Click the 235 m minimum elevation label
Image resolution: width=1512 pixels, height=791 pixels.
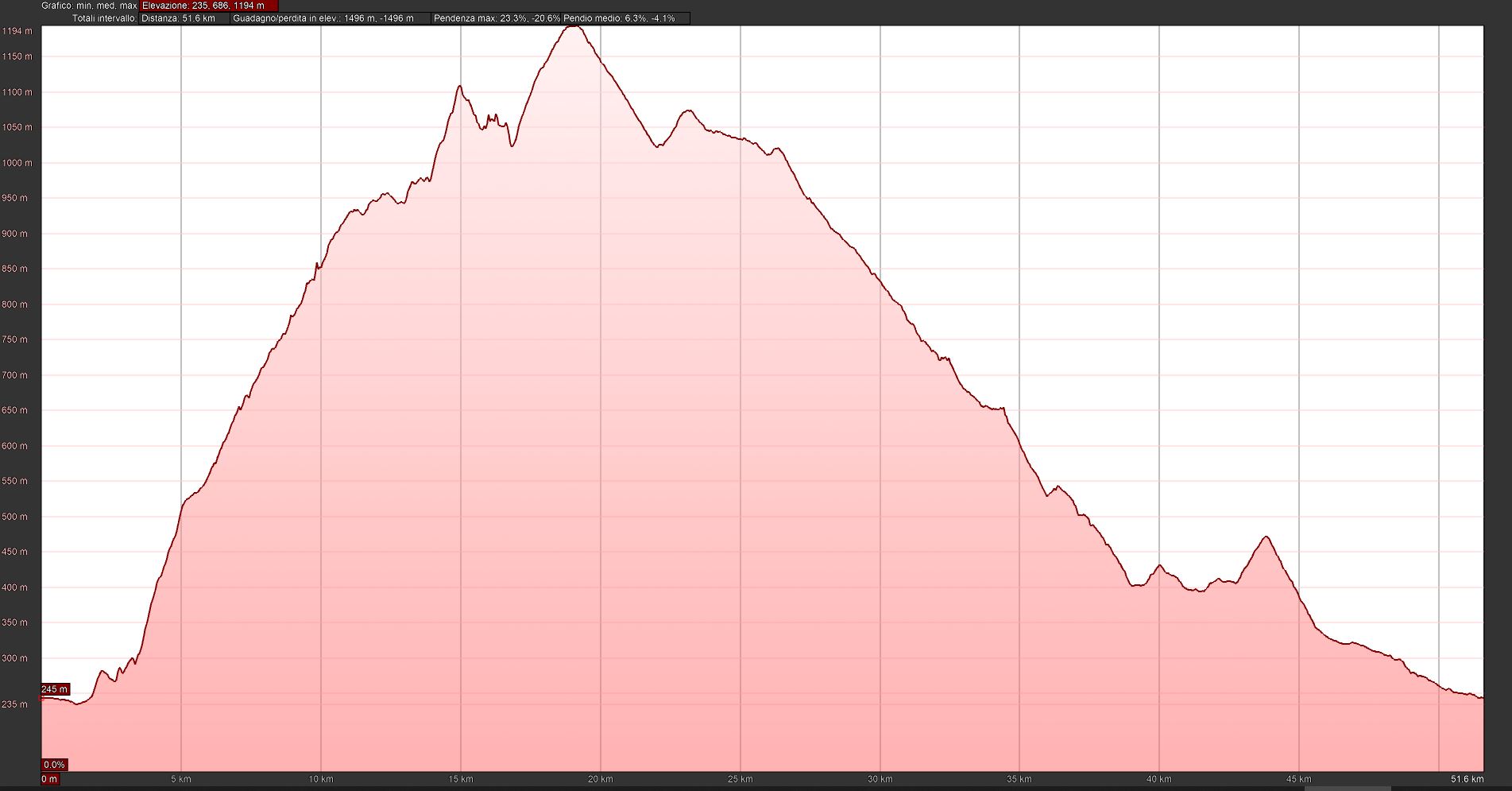click(14, 704)
